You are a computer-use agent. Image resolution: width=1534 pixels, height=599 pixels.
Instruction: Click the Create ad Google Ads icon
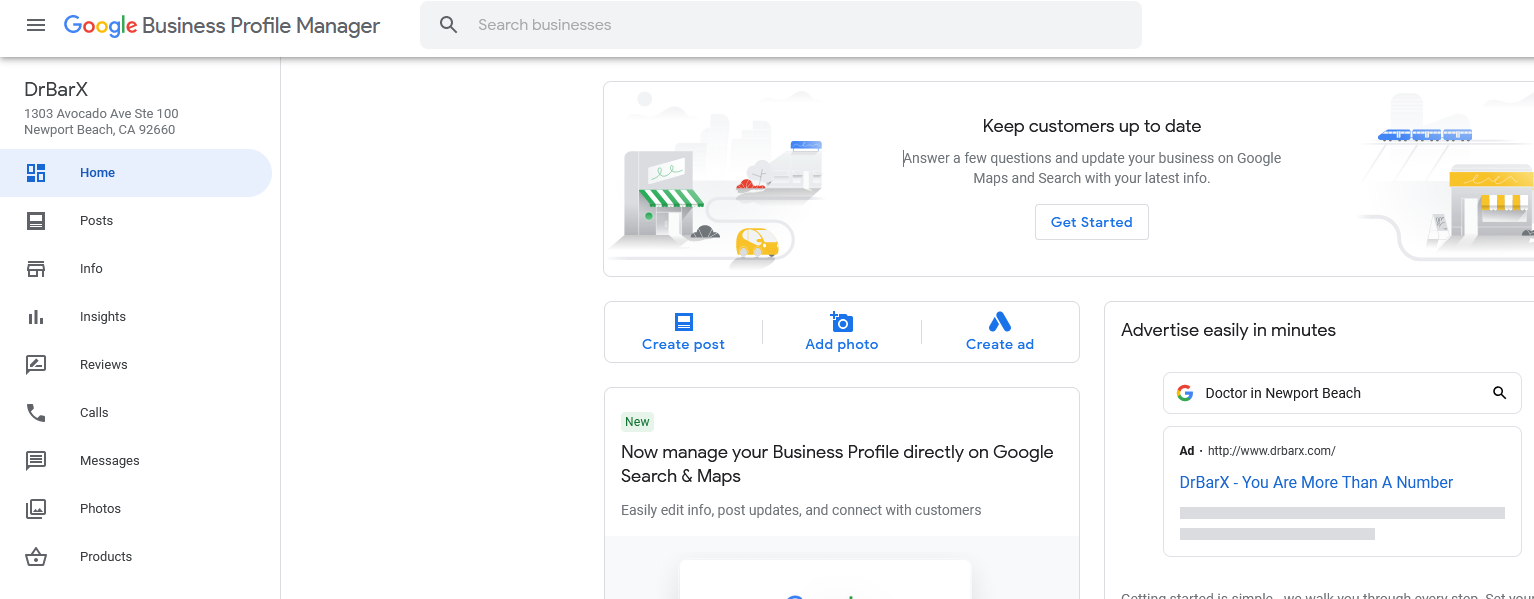coord(1000,322)
